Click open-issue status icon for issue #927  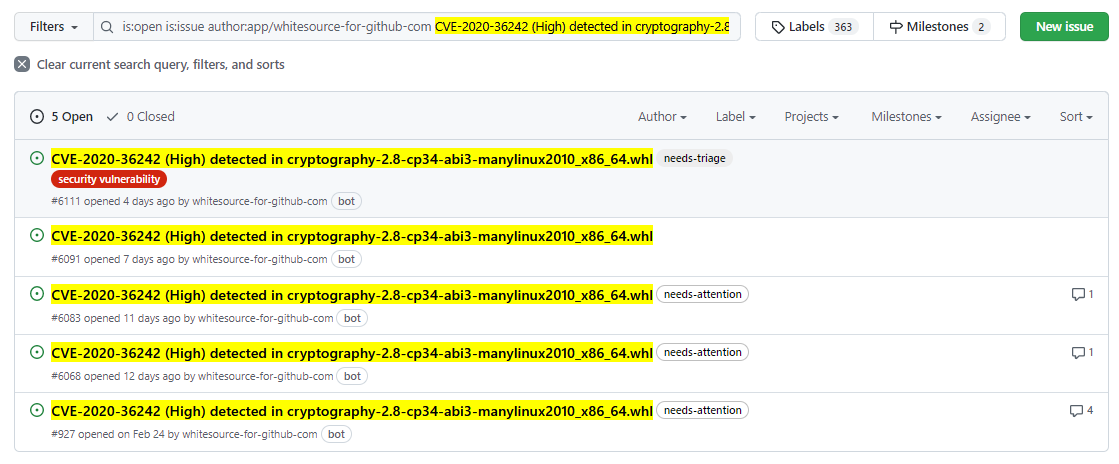(x=37, y=410)
